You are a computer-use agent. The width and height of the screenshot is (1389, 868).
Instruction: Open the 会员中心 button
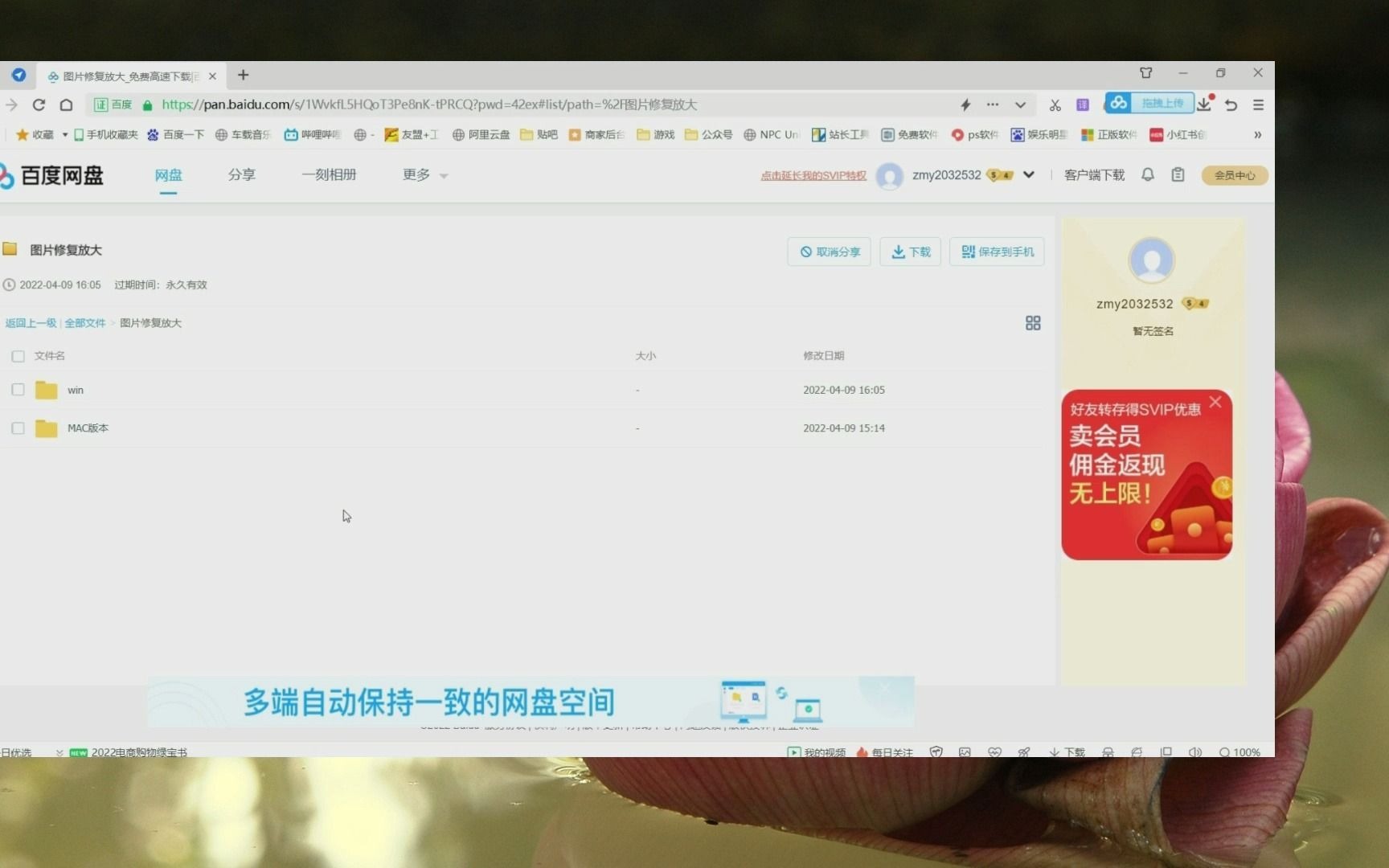click(x=1235, y=175)
